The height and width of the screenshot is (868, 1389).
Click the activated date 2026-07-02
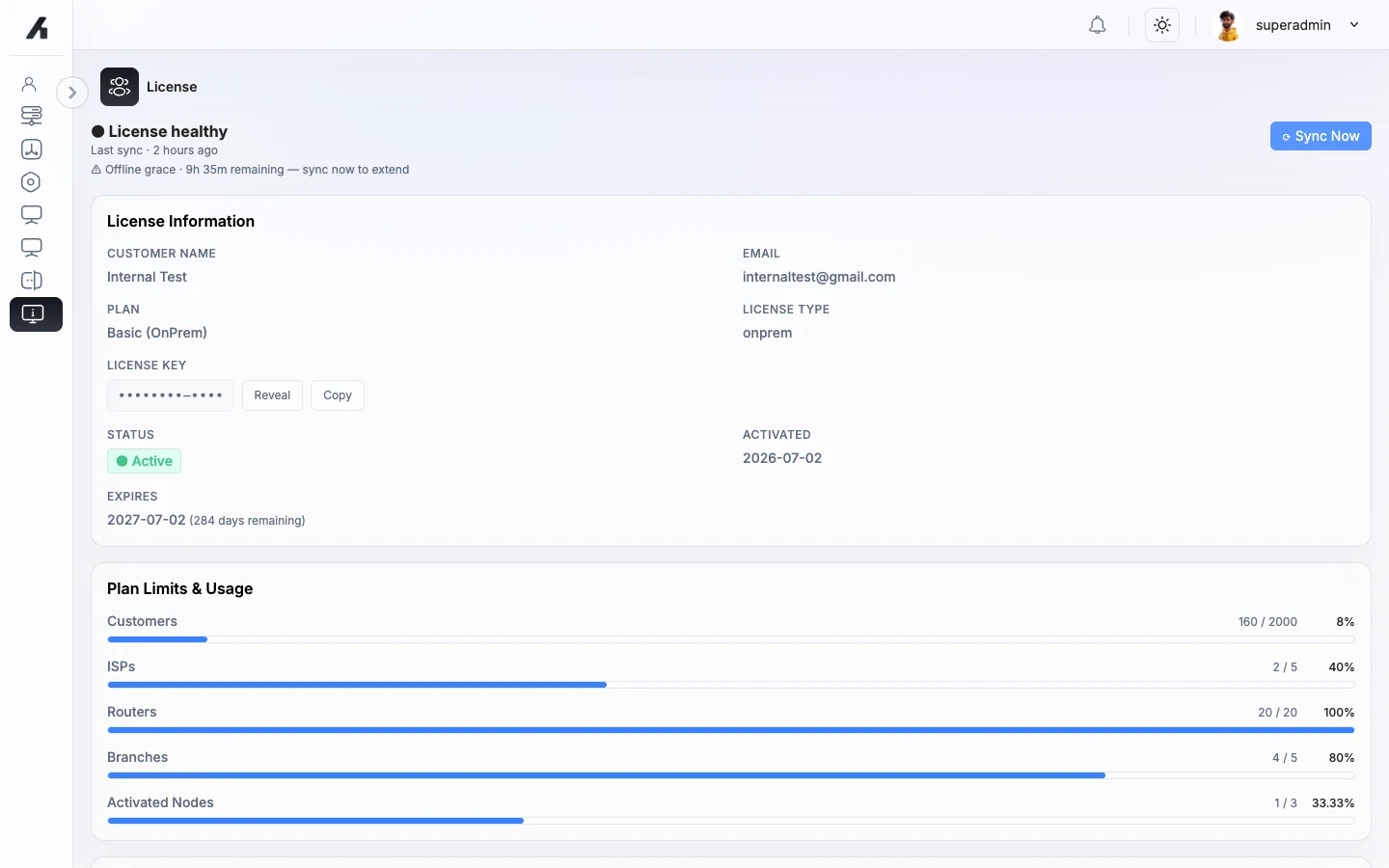782,458
